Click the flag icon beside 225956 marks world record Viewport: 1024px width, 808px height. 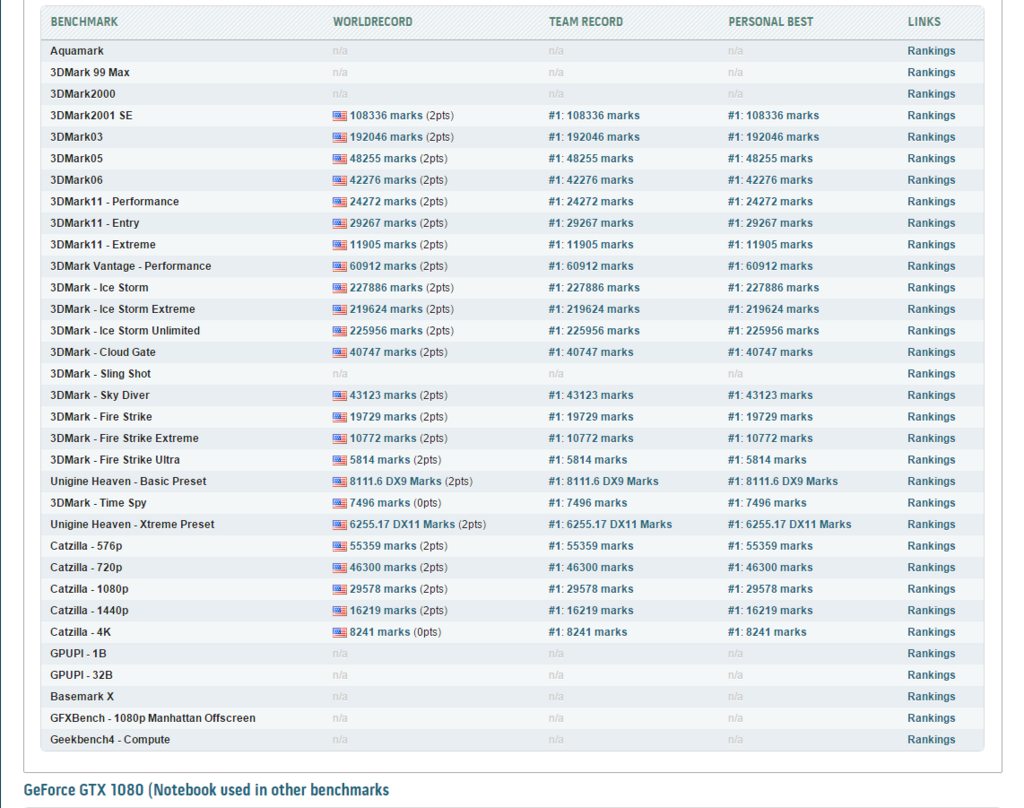340,331
